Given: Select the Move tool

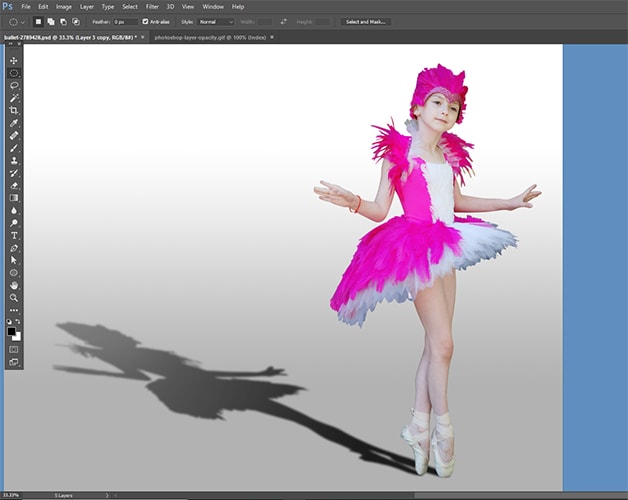Looking at the screenshot, I should pyautogui.click(x=14, y=60).
